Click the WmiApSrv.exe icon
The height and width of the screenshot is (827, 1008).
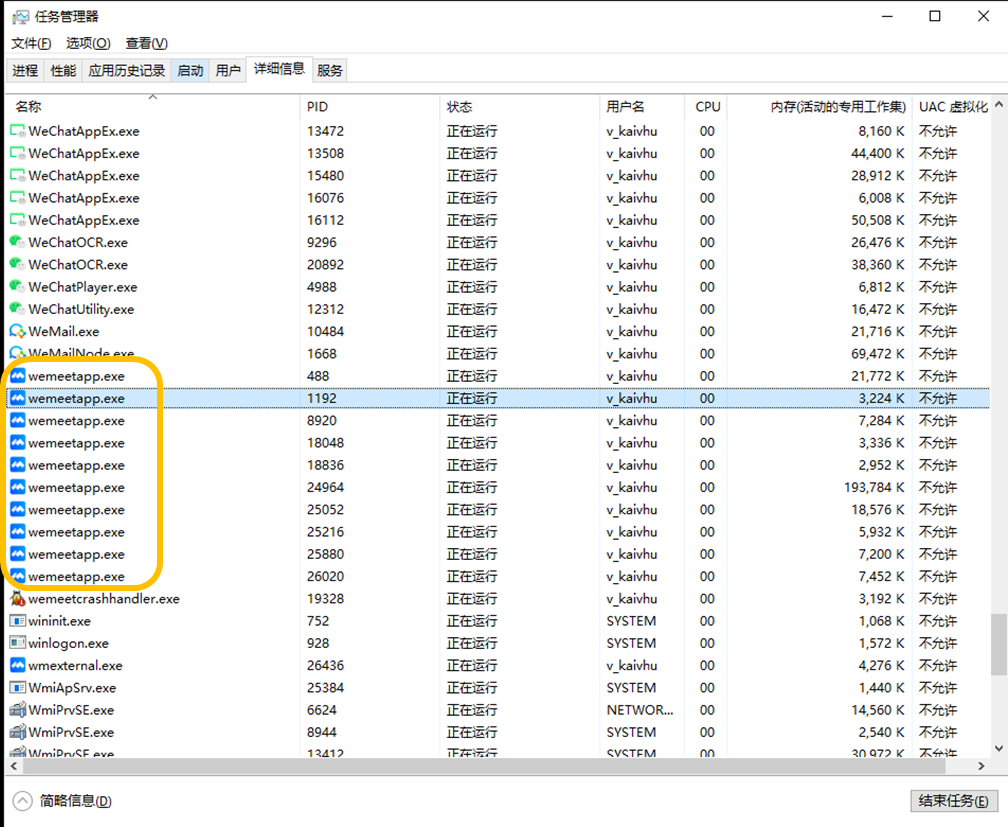point(18,687)
